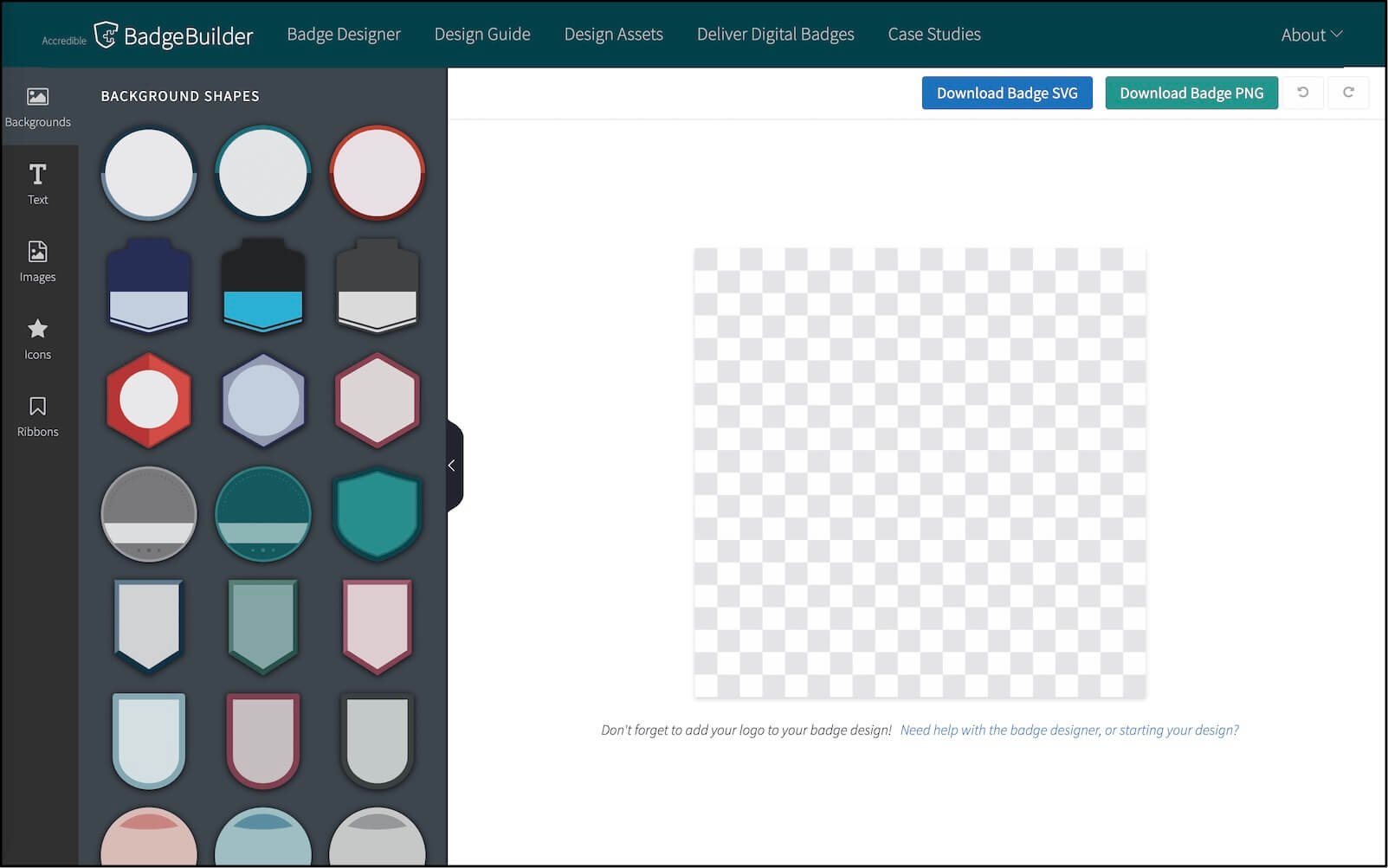
Task: Download the badge as PNG
Action: point(1191,93)
